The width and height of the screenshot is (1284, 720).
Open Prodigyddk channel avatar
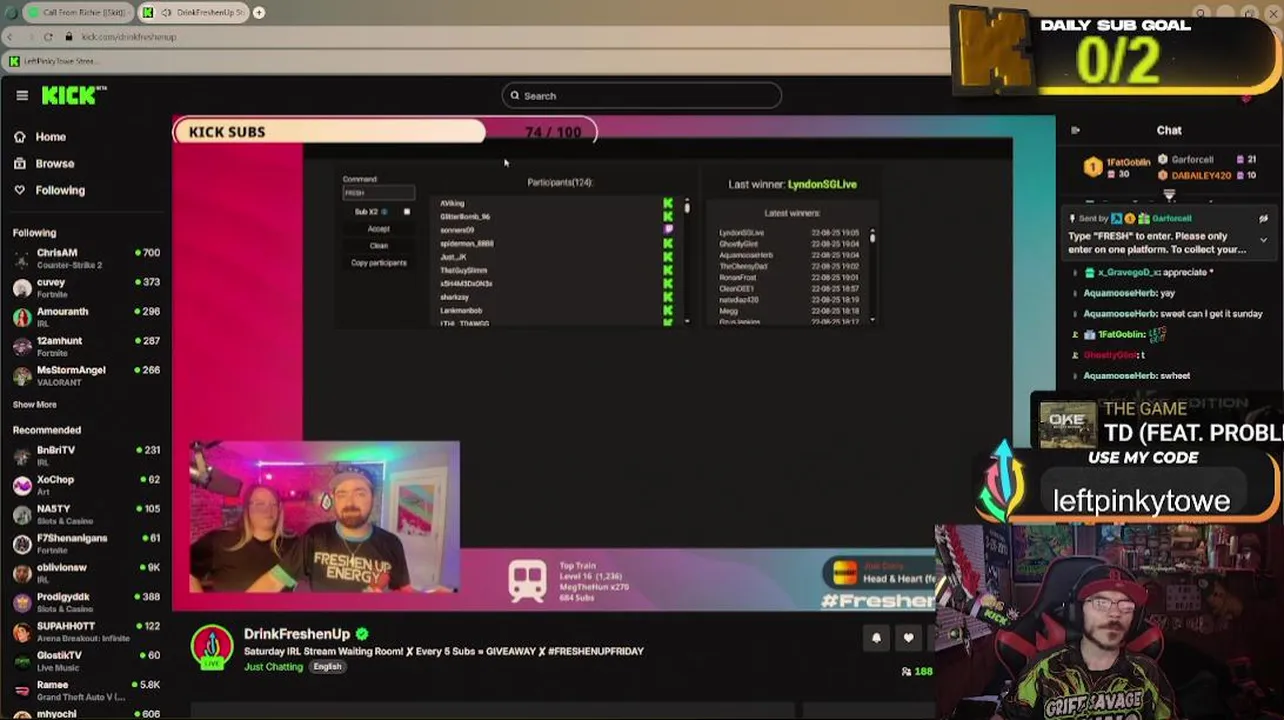point(22,602)
